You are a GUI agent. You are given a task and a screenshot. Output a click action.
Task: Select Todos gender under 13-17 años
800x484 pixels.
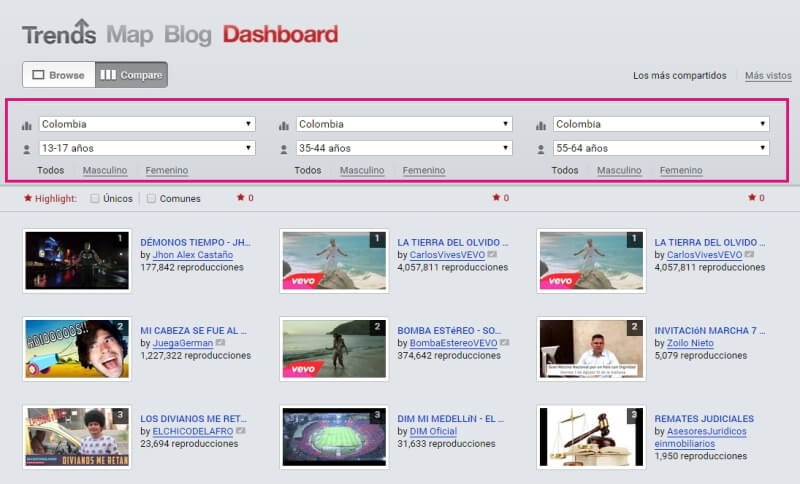[x=51, y=170]
